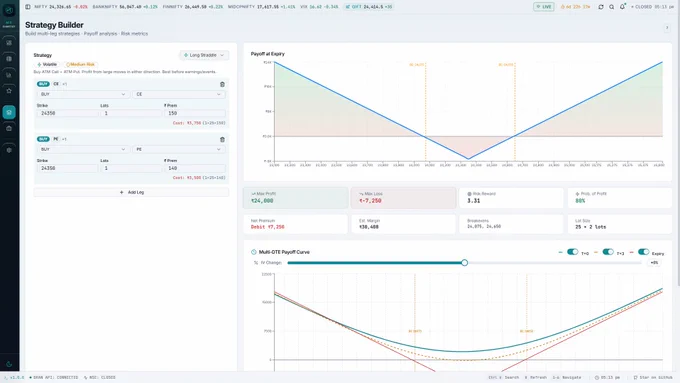The image size is (680, 383).
Task: Click the clock time in status bar
Action: (607, 377)
